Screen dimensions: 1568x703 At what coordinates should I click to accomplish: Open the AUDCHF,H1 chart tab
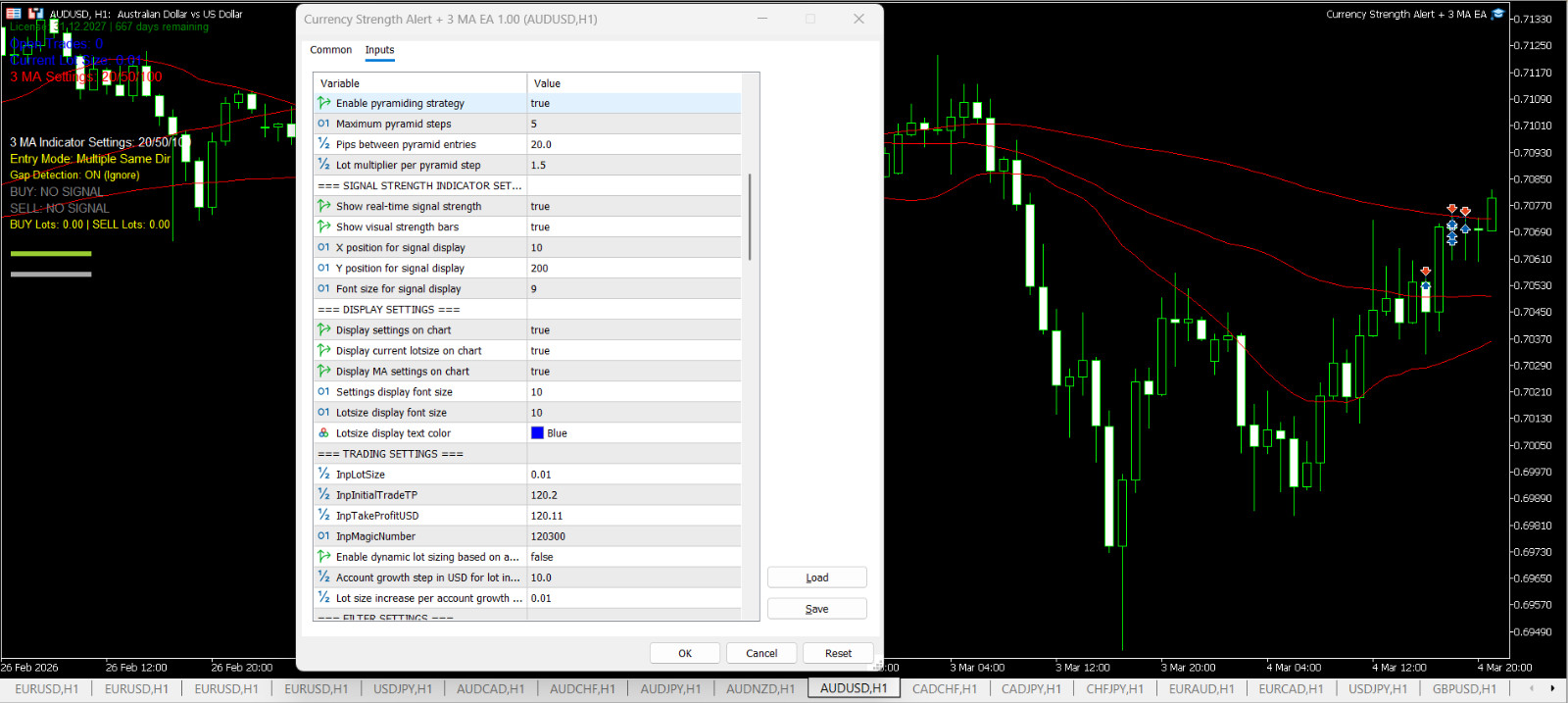pos(582,688)
